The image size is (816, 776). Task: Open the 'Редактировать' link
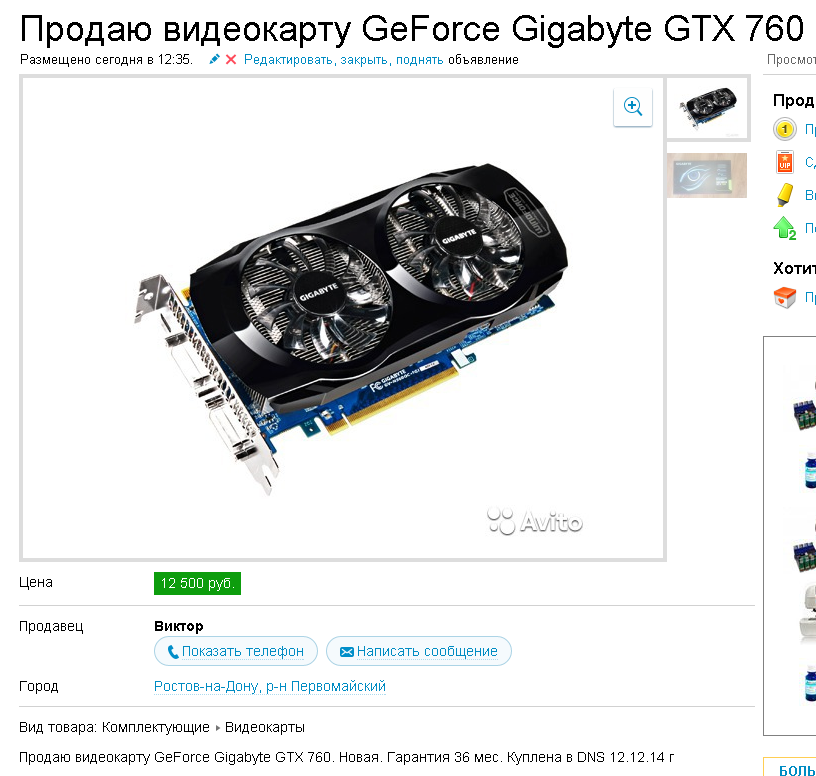pyautogui.click(x=288, y=60)
